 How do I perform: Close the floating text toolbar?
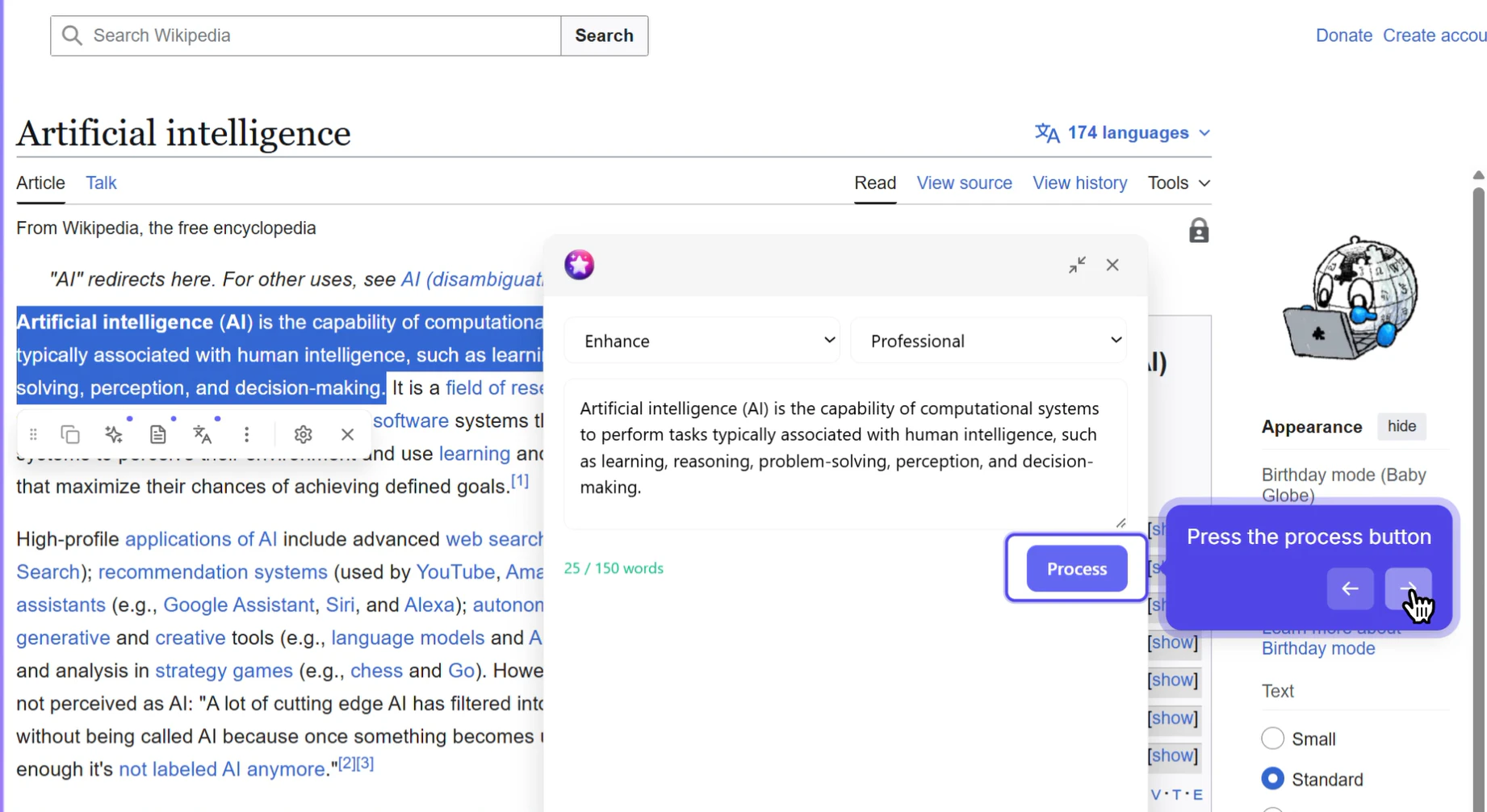(348, 434)
